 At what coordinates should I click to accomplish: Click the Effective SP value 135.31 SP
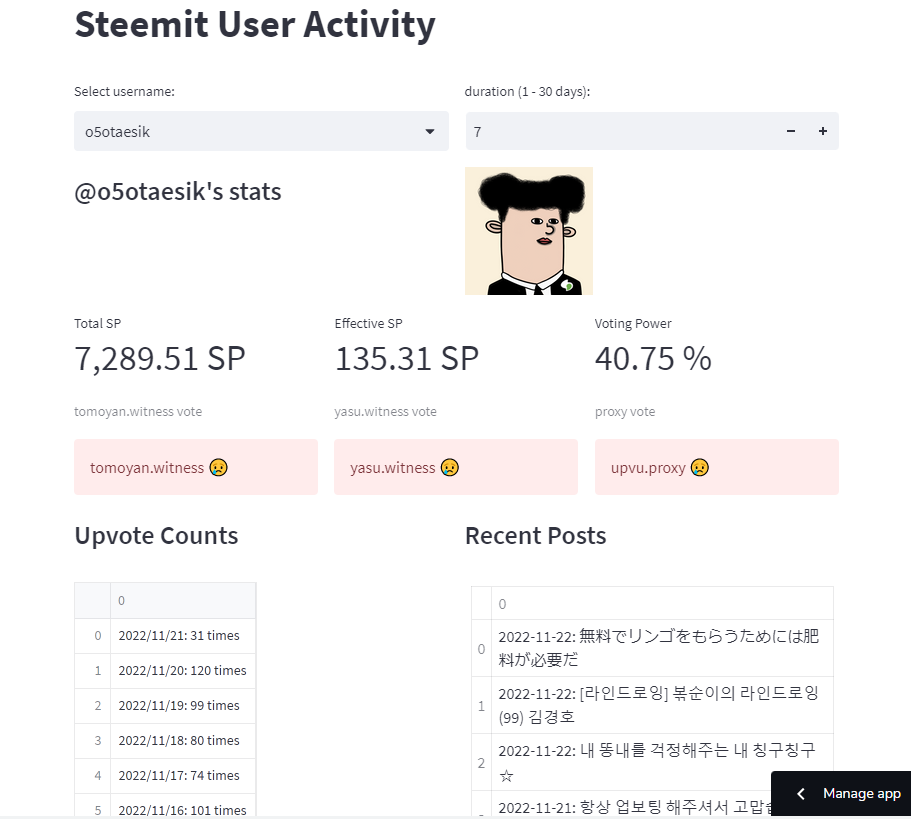coord(407,358)
